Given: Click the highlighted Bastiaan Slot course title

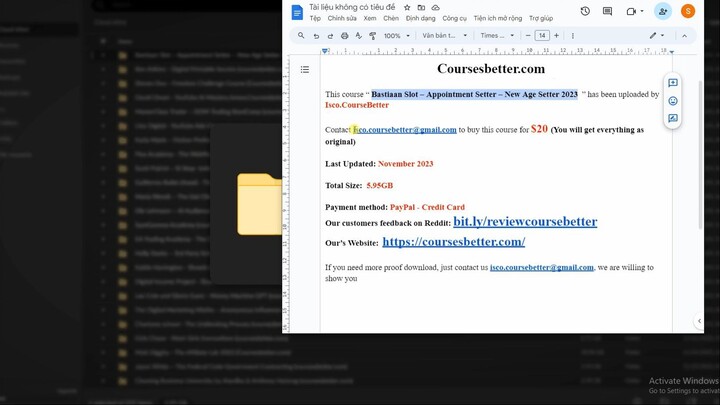Looking at the screenshot, I should [x=474, y=94].
